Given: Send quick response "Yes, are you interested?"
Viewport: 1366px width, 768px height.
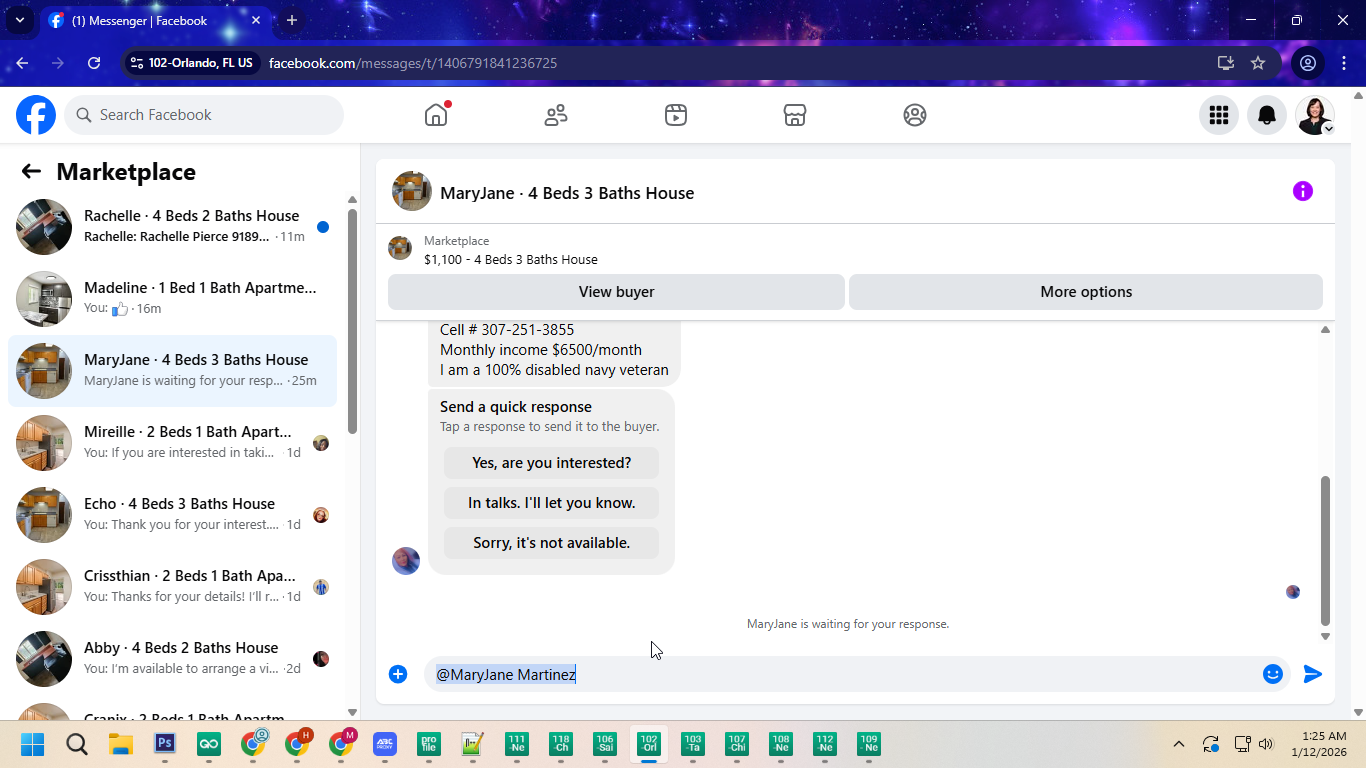Looking at the screenshot, I should [x=552, y=463].
